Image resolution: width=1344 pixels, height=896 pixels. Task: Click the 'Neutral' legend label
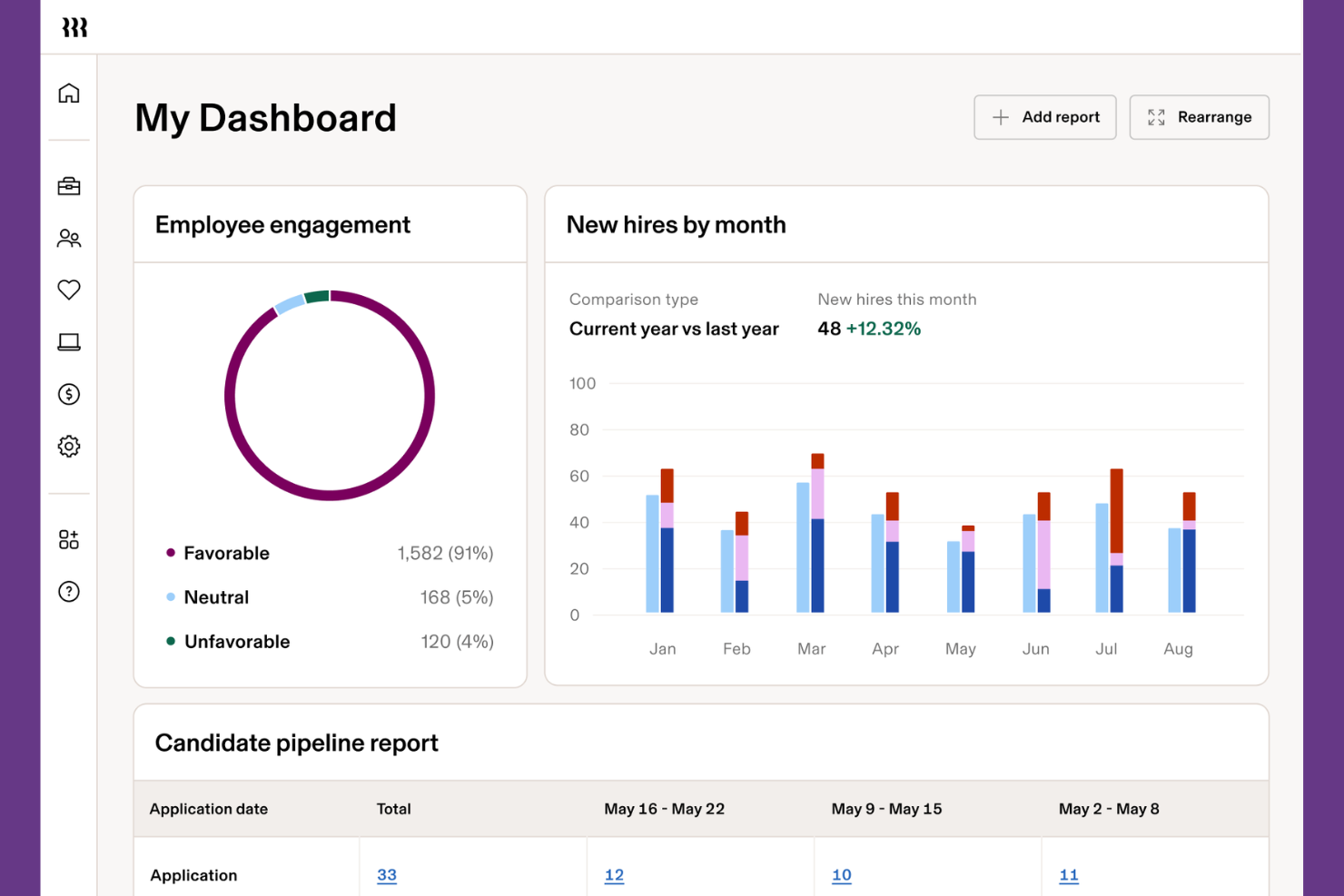pos(216,597)
